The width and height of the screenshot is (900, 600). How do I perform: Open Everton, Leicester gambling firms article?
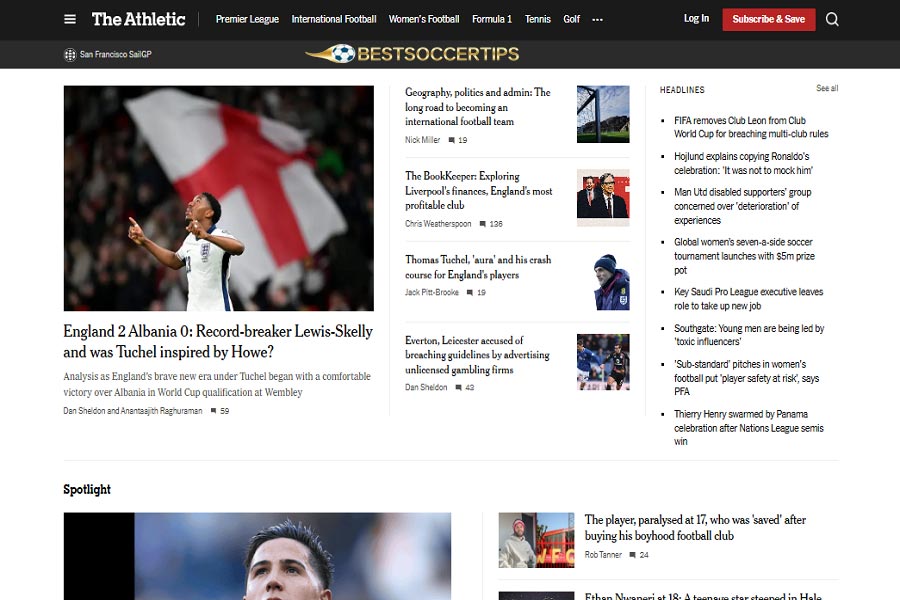(x=477, y=355)
